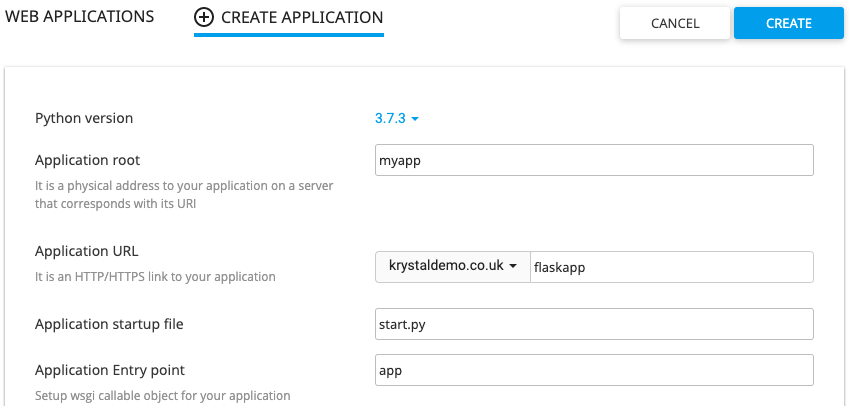850x406 pixels.
Task: Click the Application Entry point label
Action: (110, 370)
